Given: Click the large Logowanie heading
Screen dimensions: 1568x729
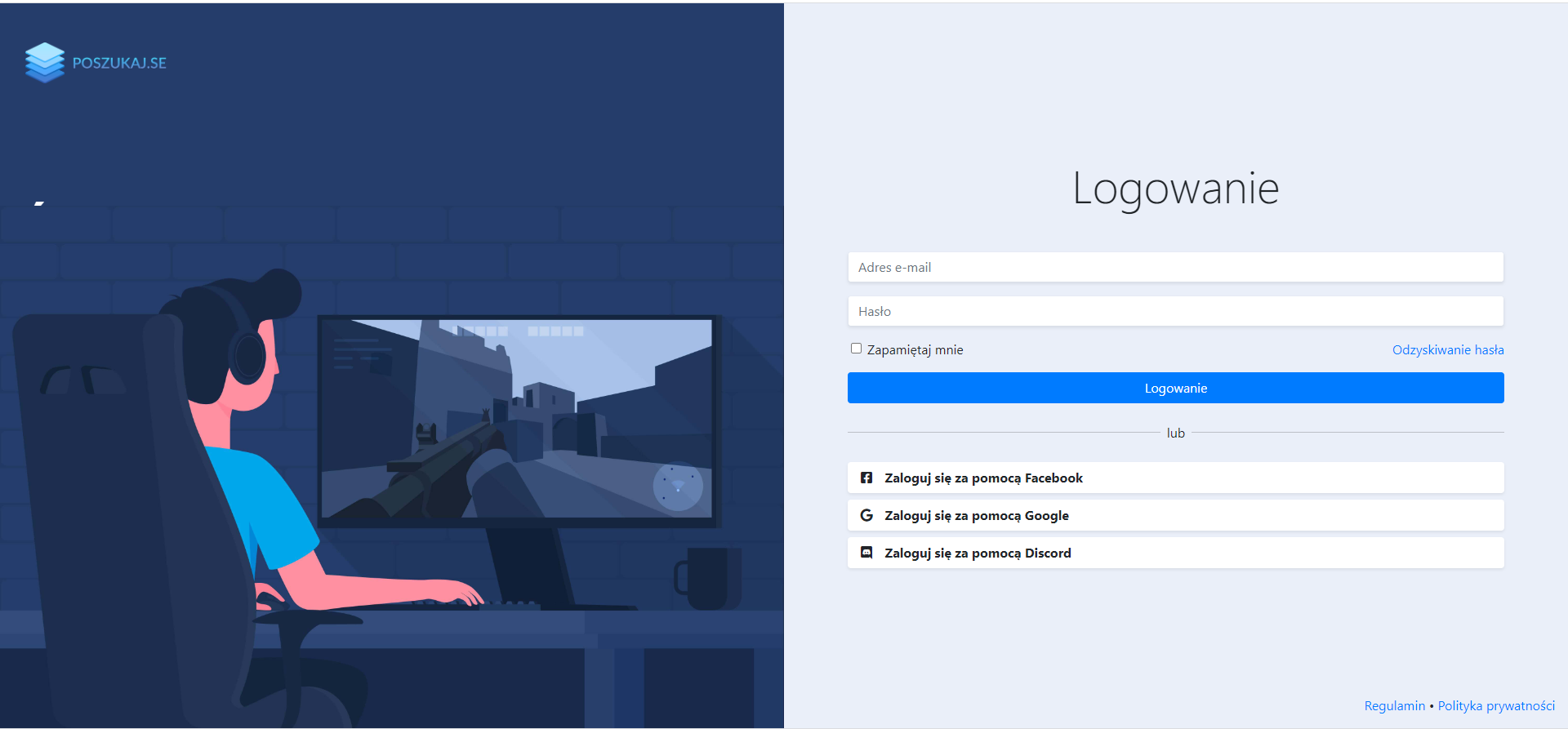Looking at the screenshot, I should click(x=1175, y=189).
